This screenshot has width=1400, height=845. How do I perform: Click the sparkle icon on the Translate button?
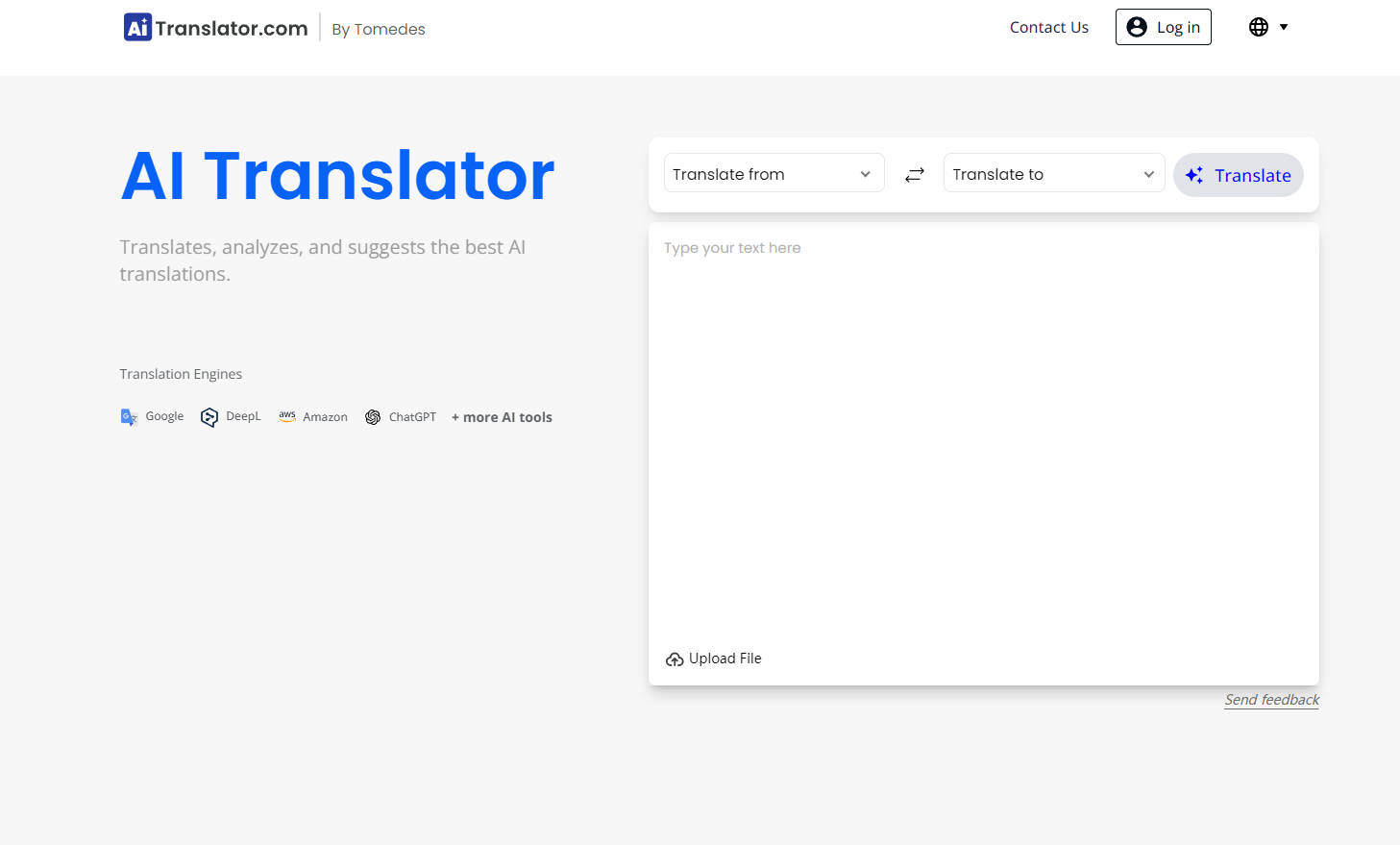pos(1193,175)
